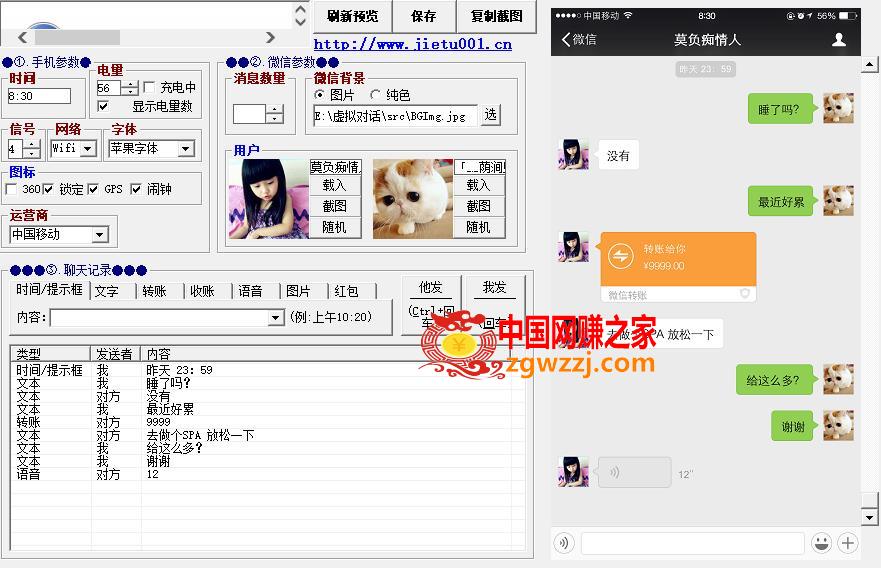
Task: Click the background path field E:\虚拟对话
Action: tap(395, 116)
